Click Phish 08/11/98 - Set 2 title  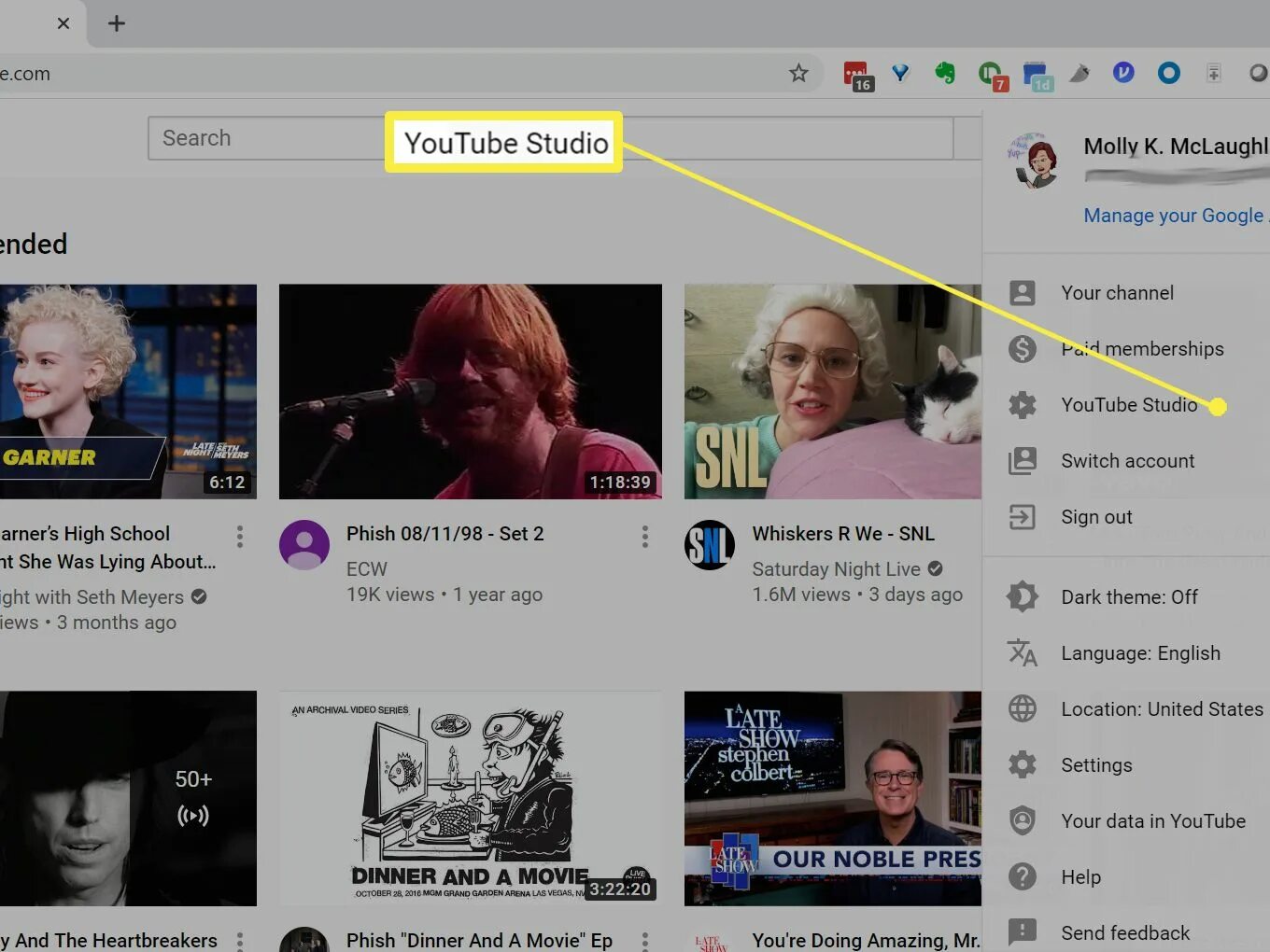444,534
